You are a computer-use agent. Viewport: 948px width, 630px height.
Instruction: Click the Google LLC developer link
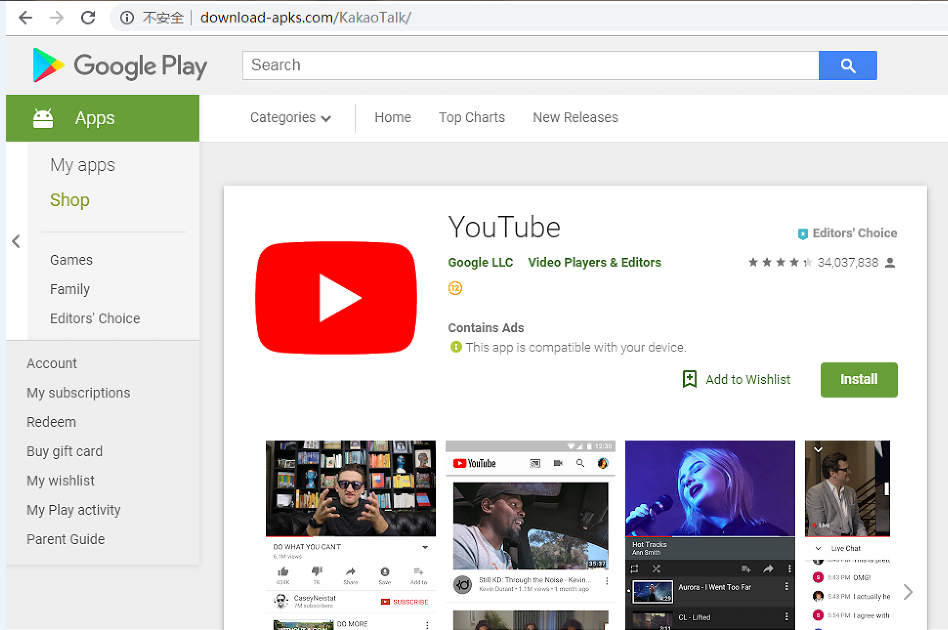[x=480, y=262]
